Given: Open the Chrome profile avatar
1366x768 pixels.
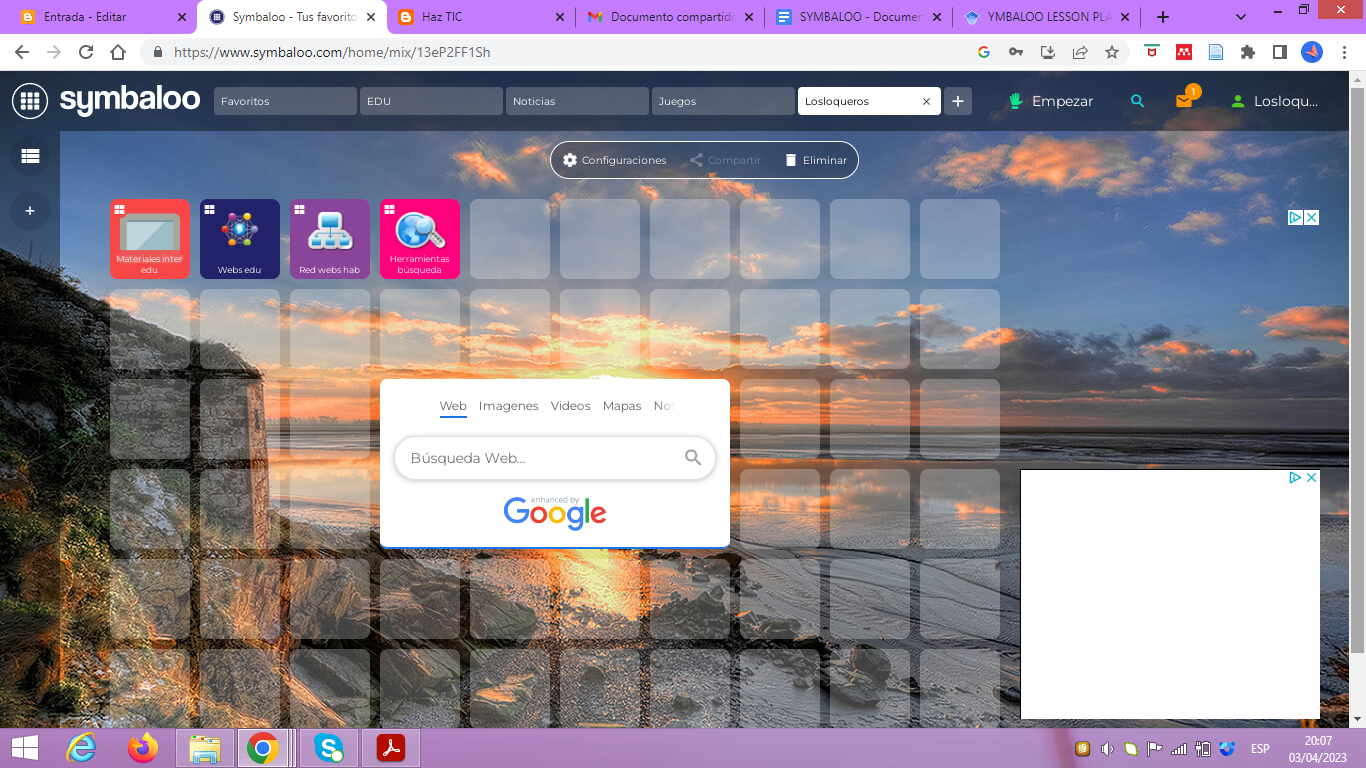Looking at the screenshot, I should point(1311,52).
